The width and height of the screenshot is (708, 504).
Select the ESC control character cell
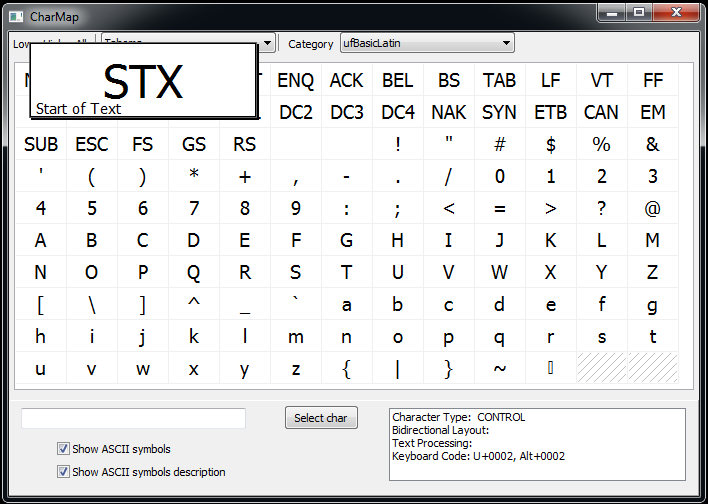92,145
